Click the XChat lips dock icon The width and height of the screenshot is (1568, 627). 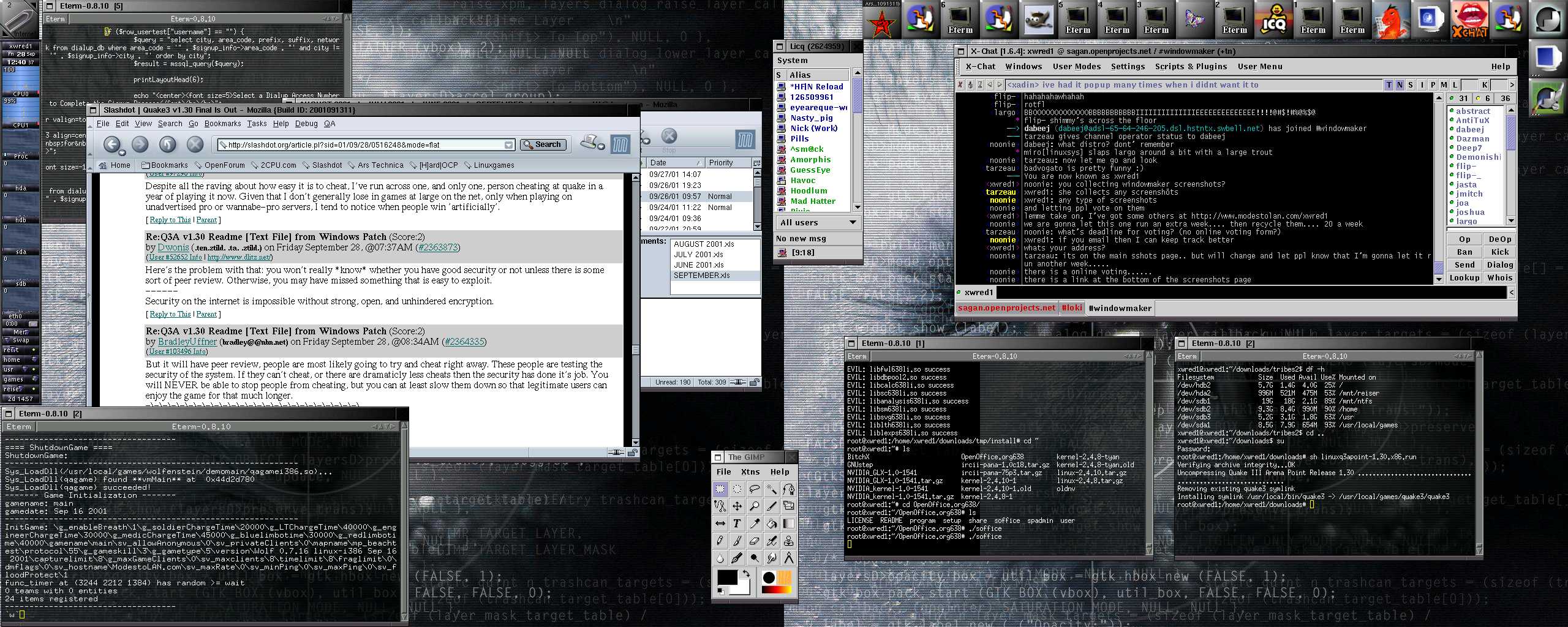1470,19
